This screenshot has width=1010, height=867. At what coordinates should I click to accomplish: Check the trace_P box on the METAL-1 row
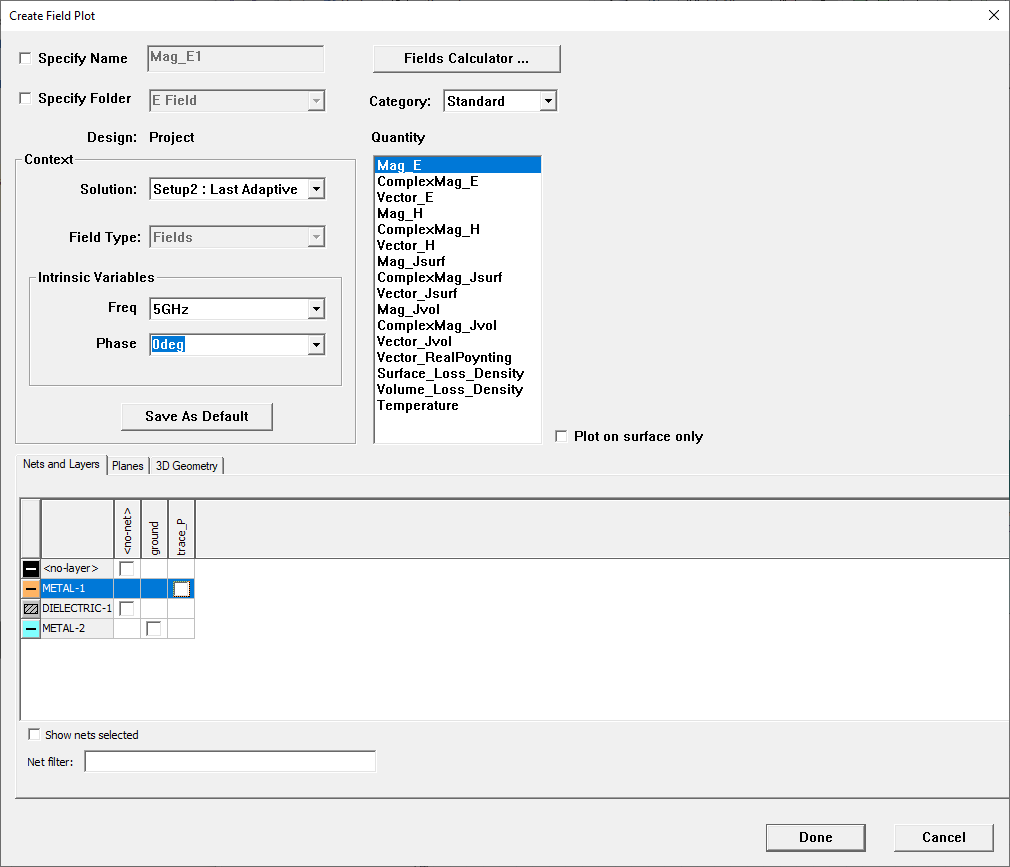pyautogui.click(x=181, y=588)
